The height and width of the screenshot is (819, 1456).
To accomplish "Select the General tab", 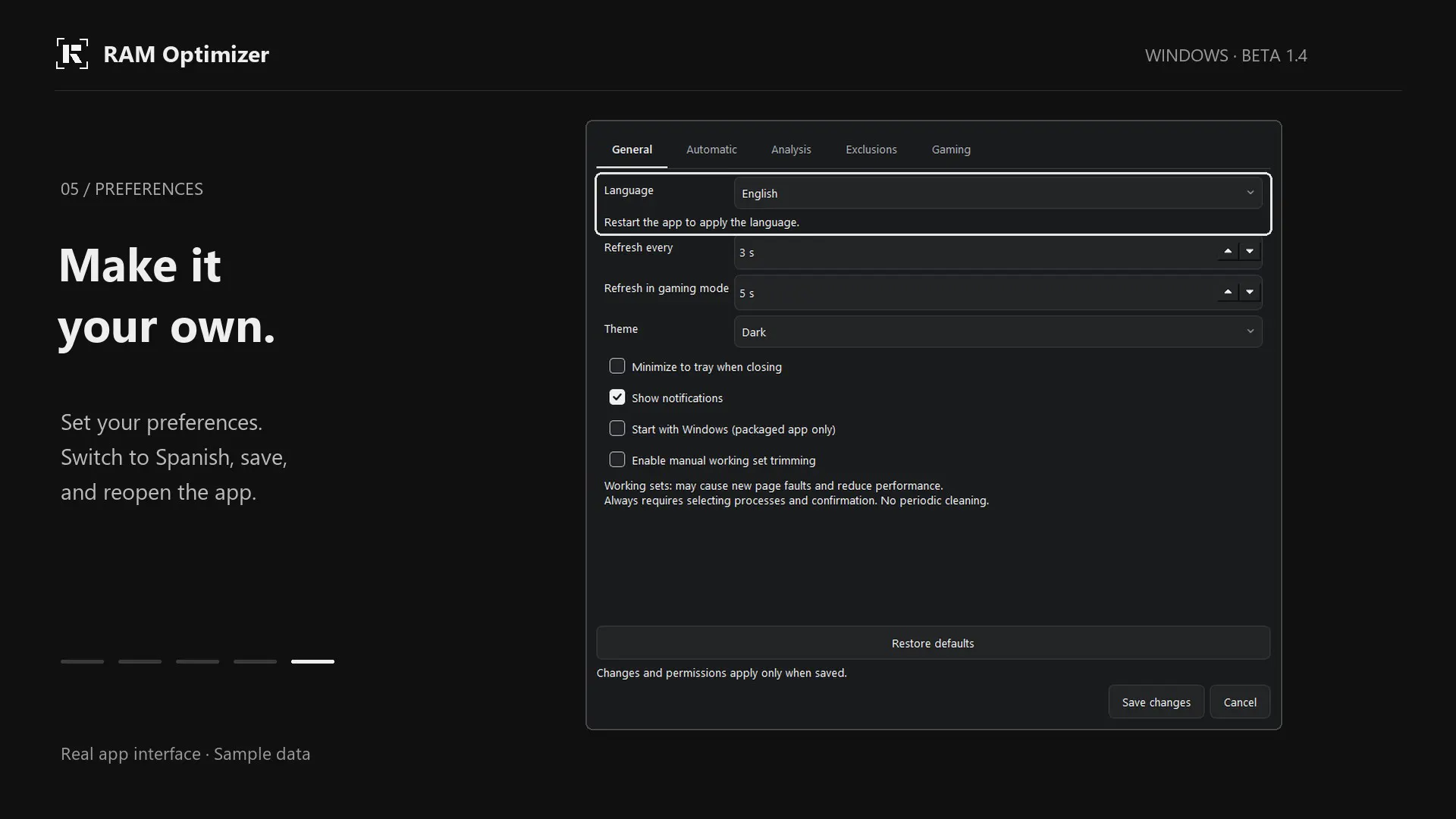I will (632, 149).
